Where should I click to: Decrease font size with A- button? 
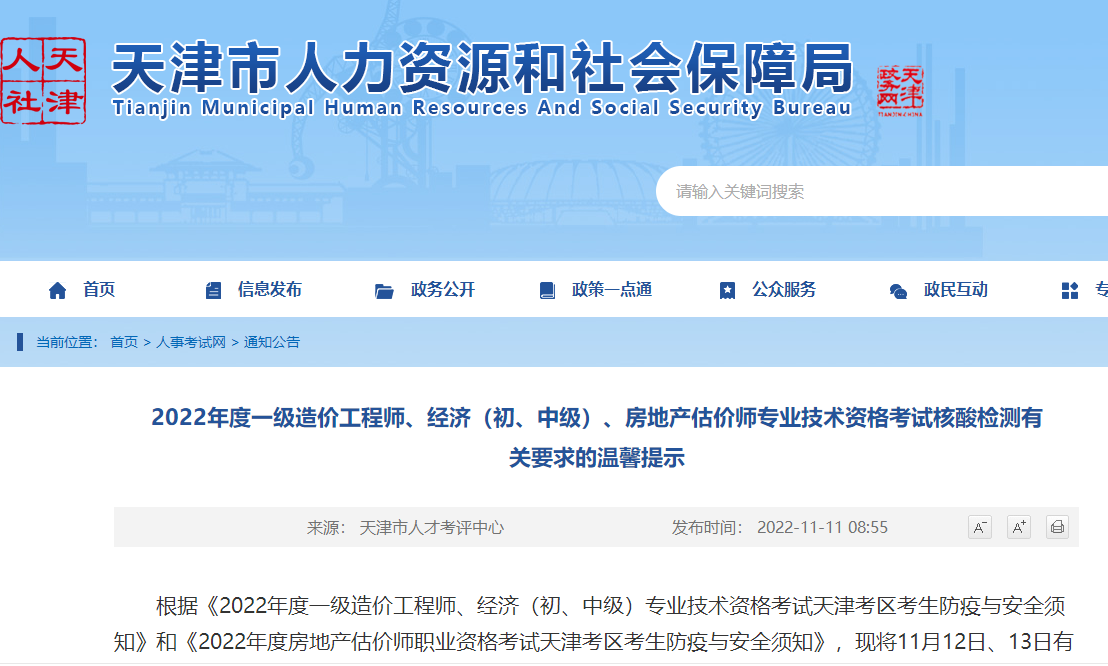pyautogui.click(x=980, y=527)
